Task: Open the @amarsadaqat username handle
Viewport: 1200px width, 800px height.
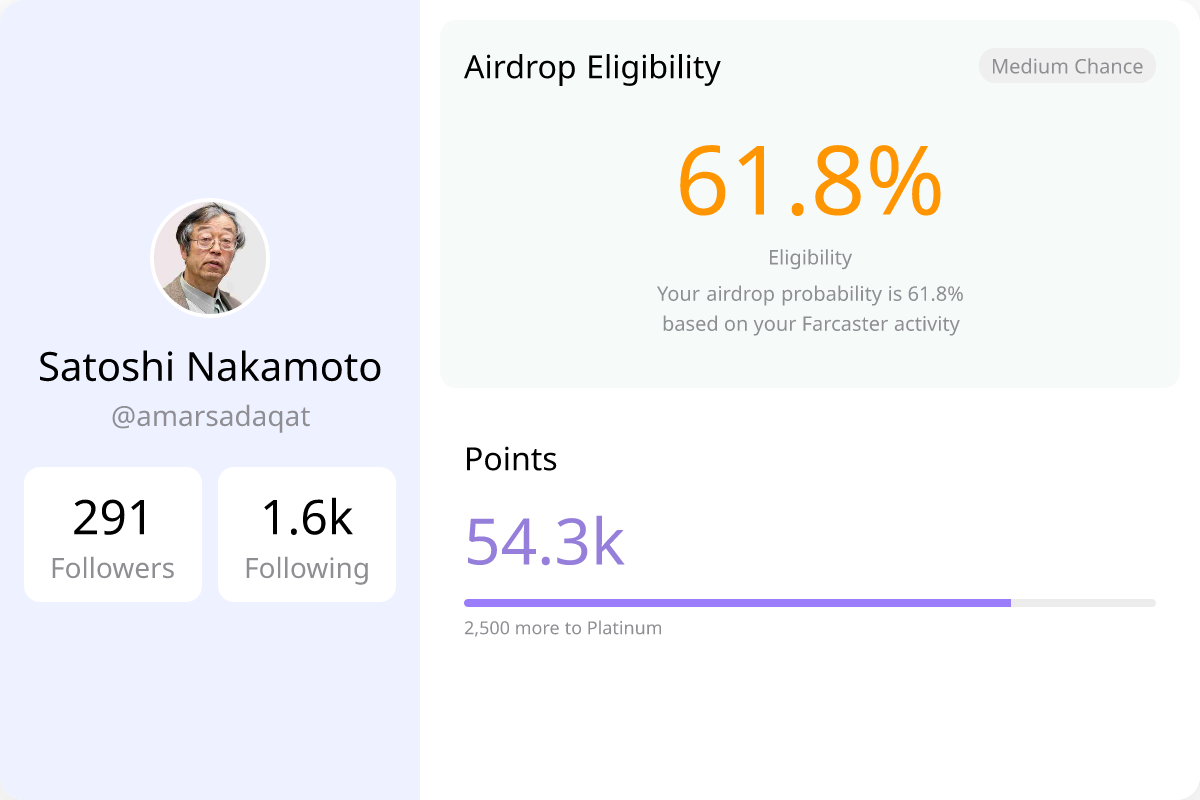Action: click(210, 416)
